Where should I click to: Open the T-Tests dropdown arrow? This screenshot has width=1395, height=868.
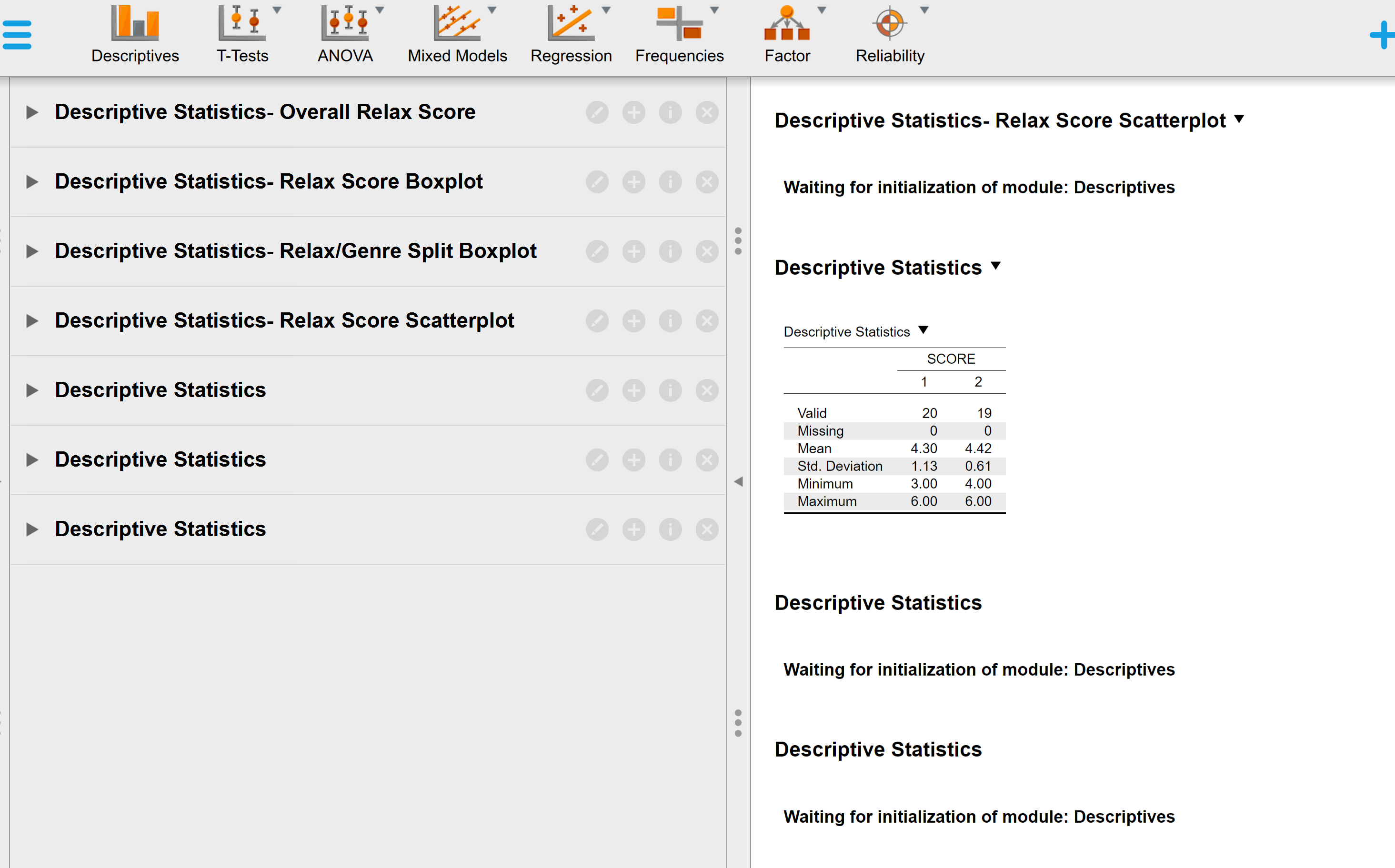[278, 9]
